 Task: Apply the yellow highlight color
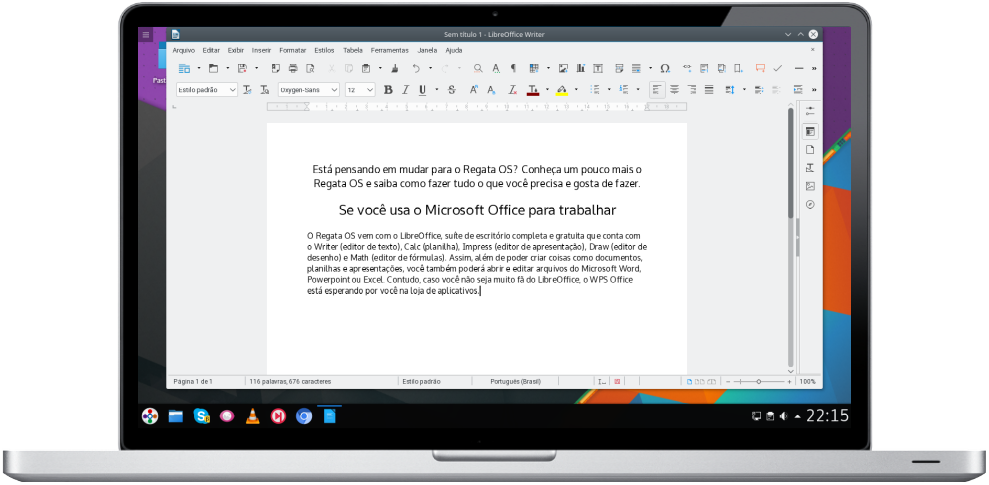[x=562, y=90]
